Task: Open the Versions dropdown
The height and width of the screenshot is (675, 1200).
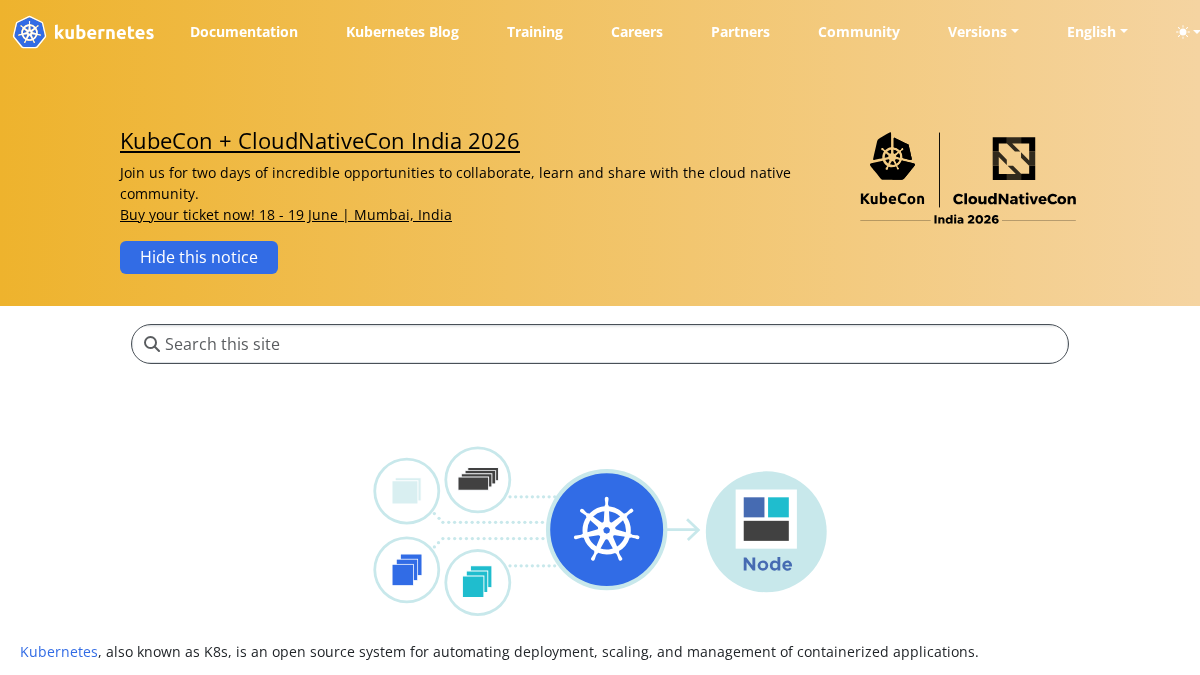Action: pos(983,32)
